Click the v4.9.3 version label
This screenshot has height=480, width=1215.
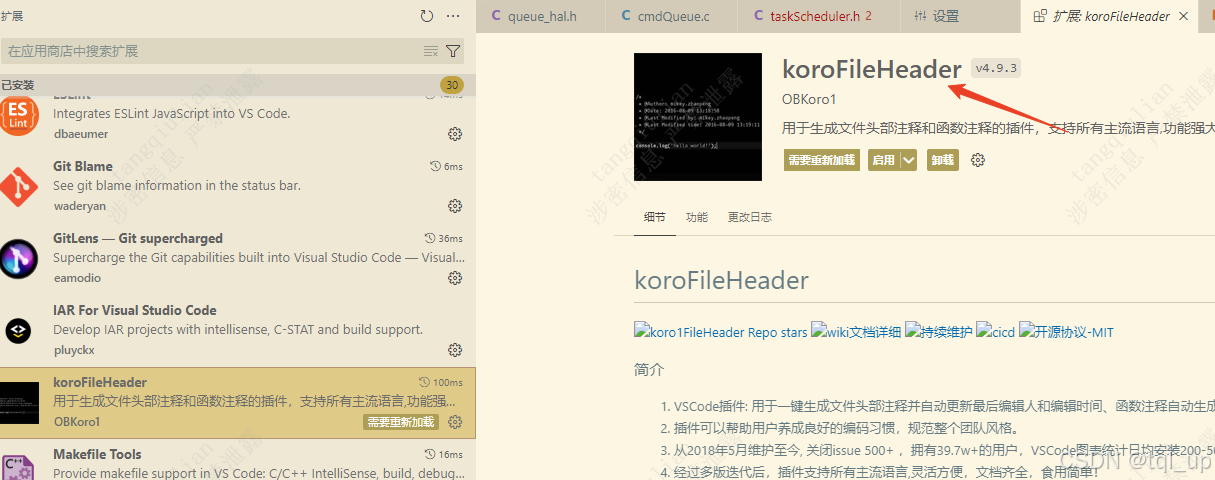click(x=995, y=68)
